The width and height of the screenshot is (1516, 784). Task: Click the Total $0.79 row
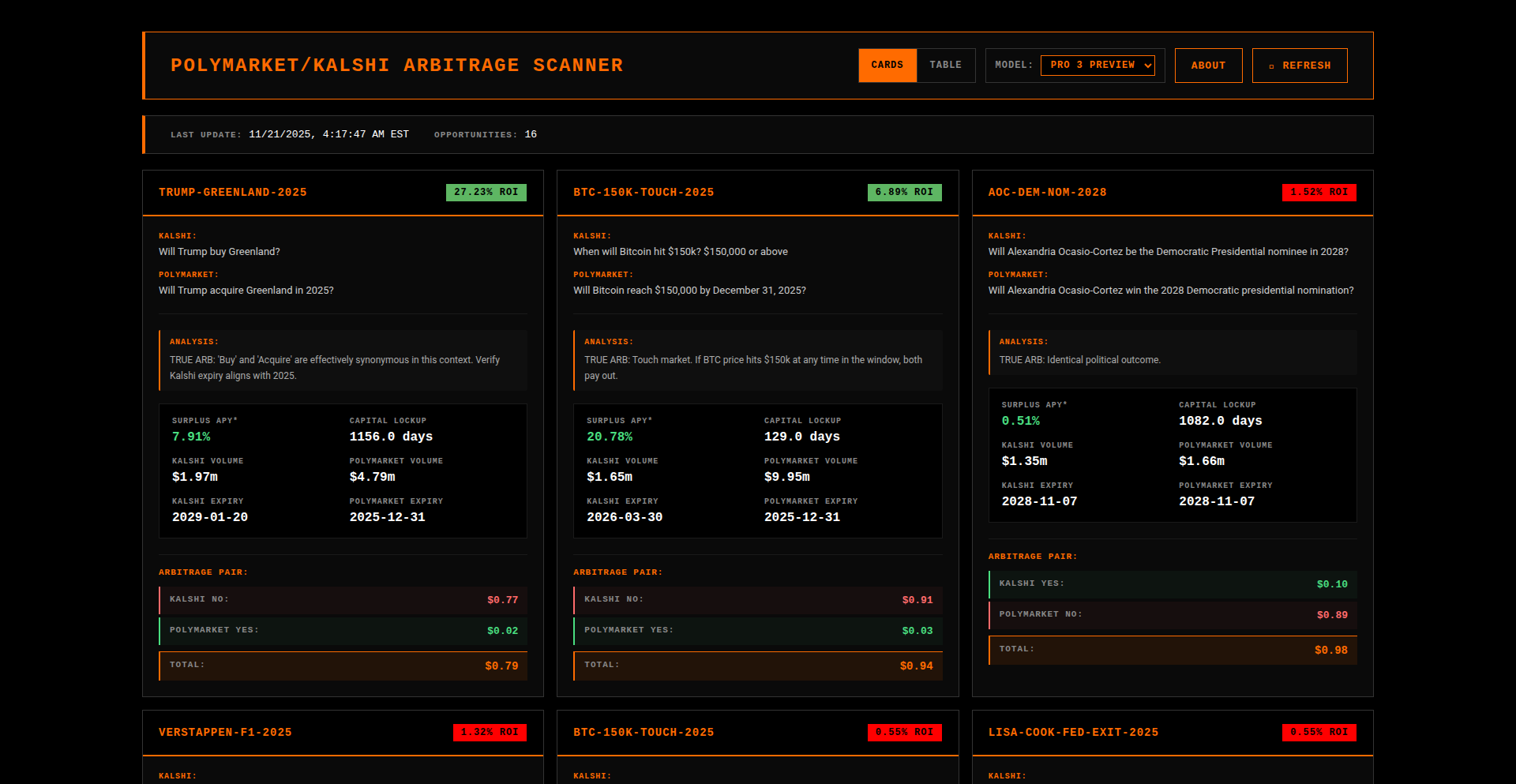click(x=343, y=666)
